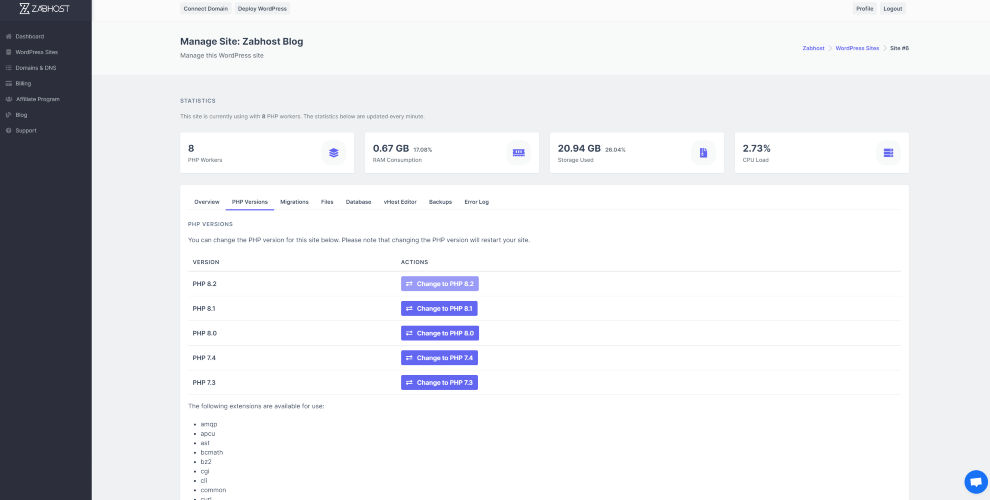Viewport: 990px width, 500px height.
Task: Click the RAM Consumption memory icon
Action: pyautogui.click(x=518, y=153)
